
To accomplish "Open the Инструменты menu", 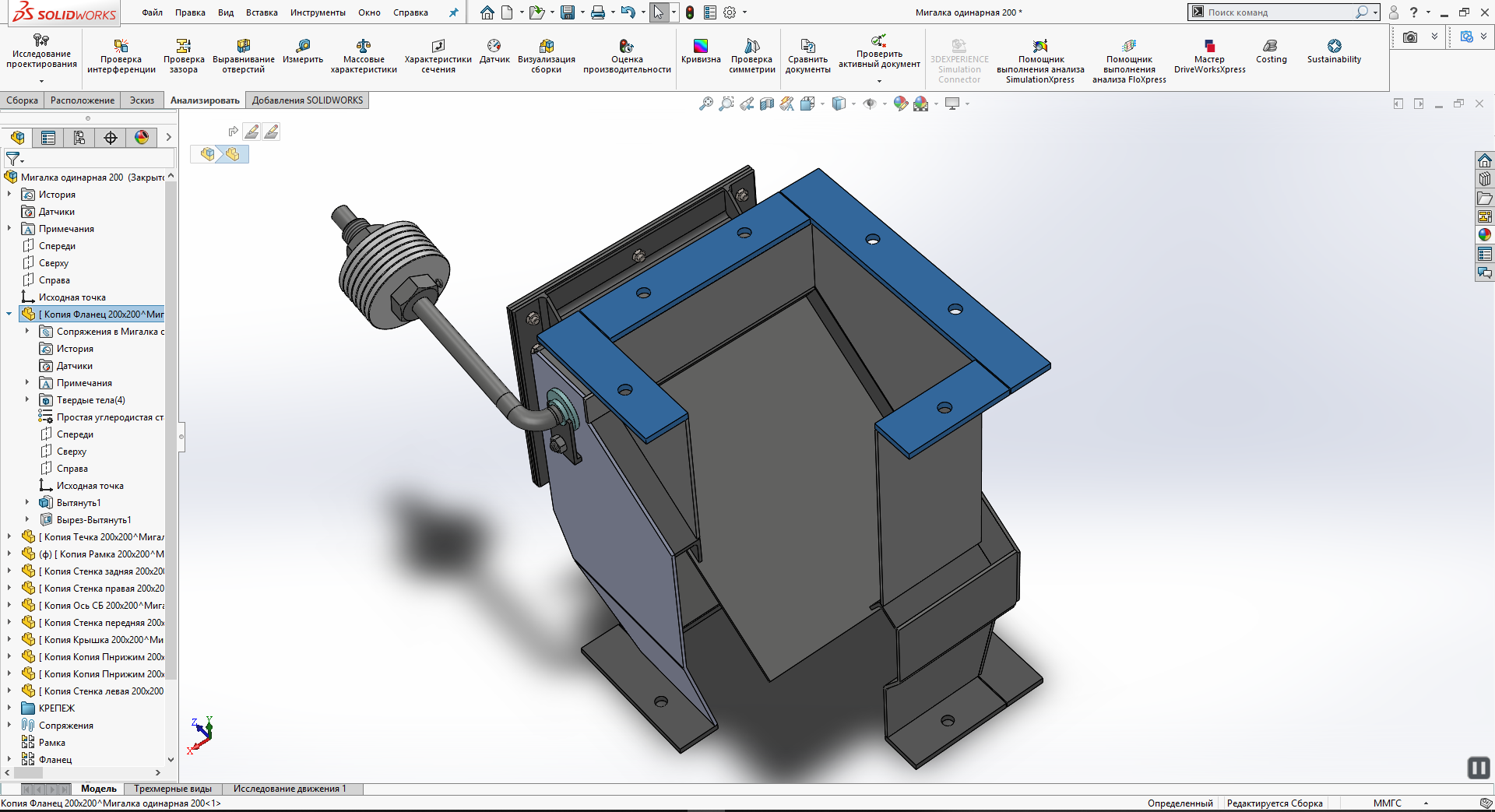I will [x=318, y=12].
